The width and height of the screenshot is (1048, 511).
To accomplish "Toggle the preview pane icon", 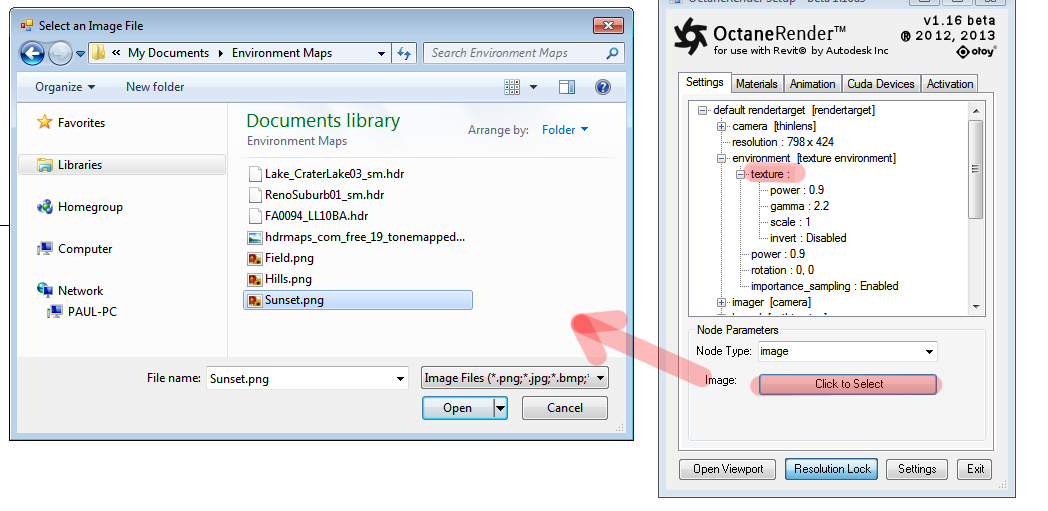I will click(567, 87).
